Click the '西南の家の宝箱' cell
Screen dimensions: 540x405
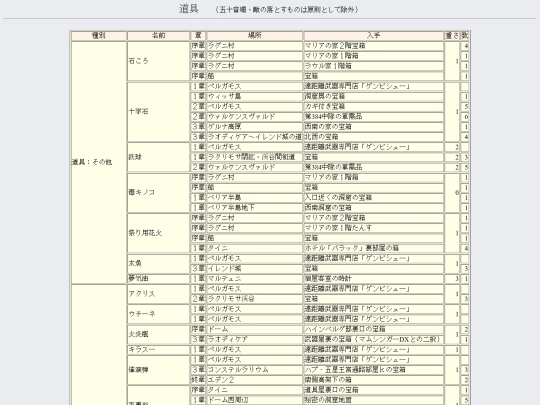[374, 127]
